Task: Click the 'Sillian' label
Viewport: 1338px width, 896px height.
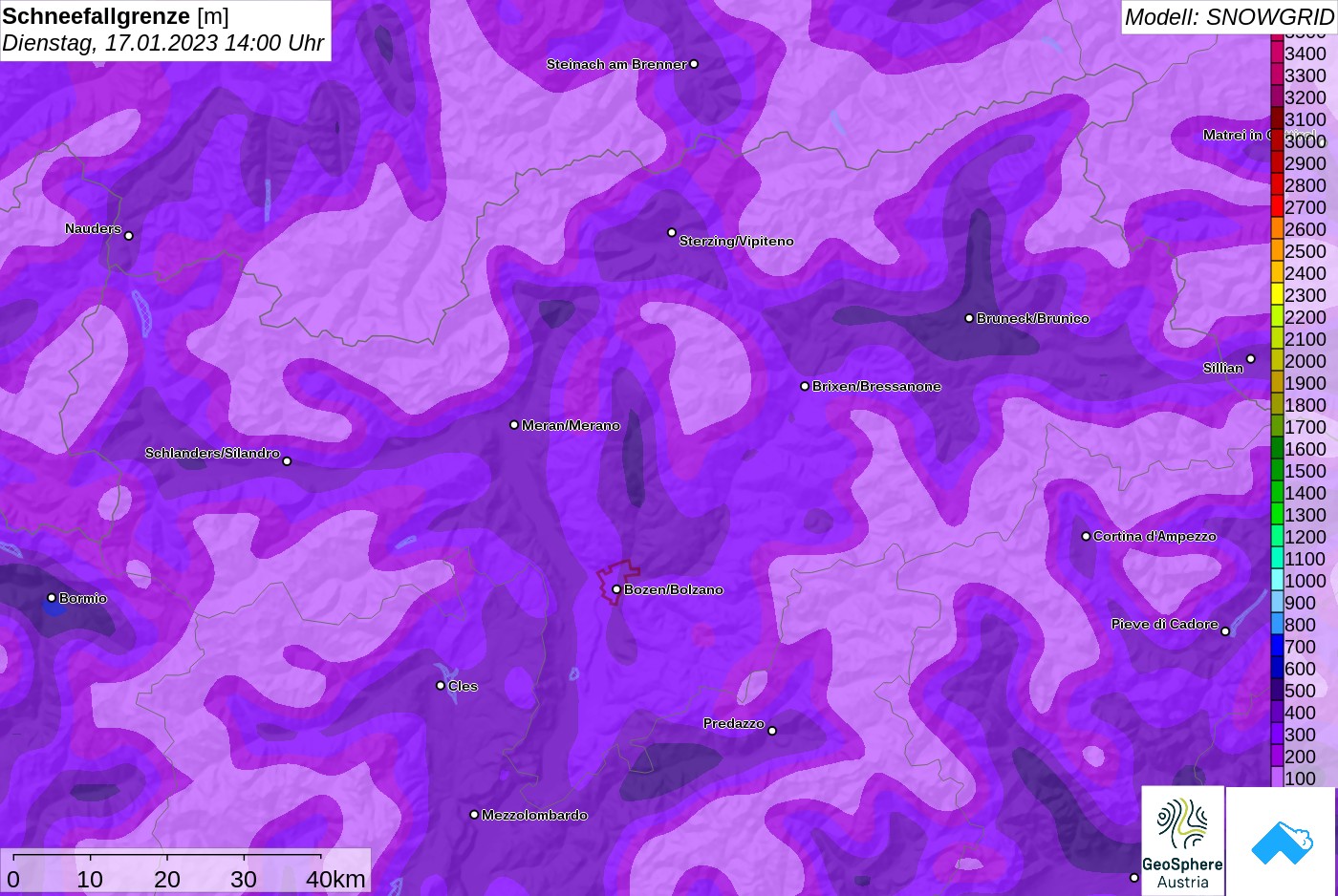Action: (1223, 368)
